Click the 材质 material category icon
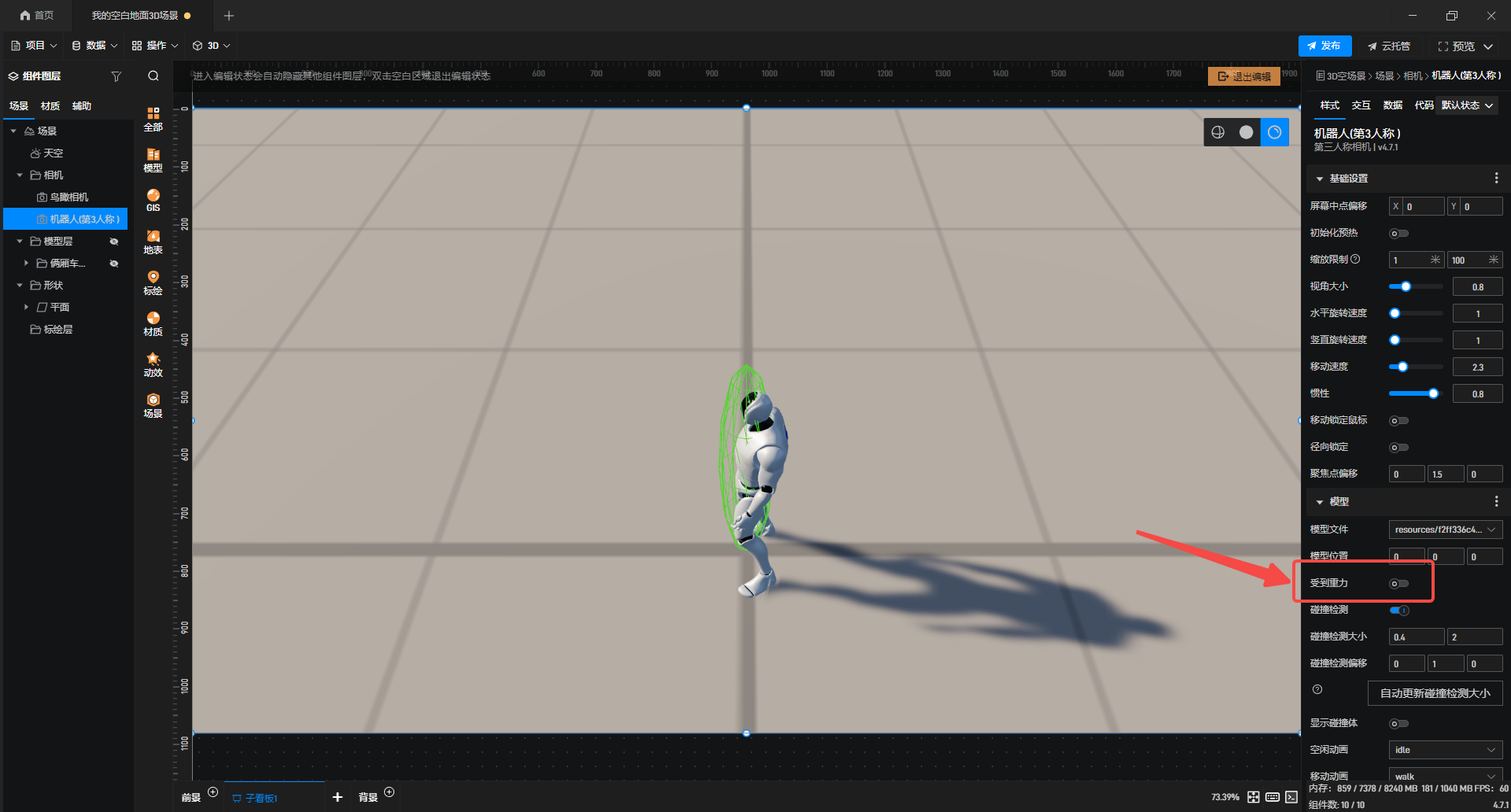Image resolution: width=1511 pixels, height=812 pixels. 153,323
